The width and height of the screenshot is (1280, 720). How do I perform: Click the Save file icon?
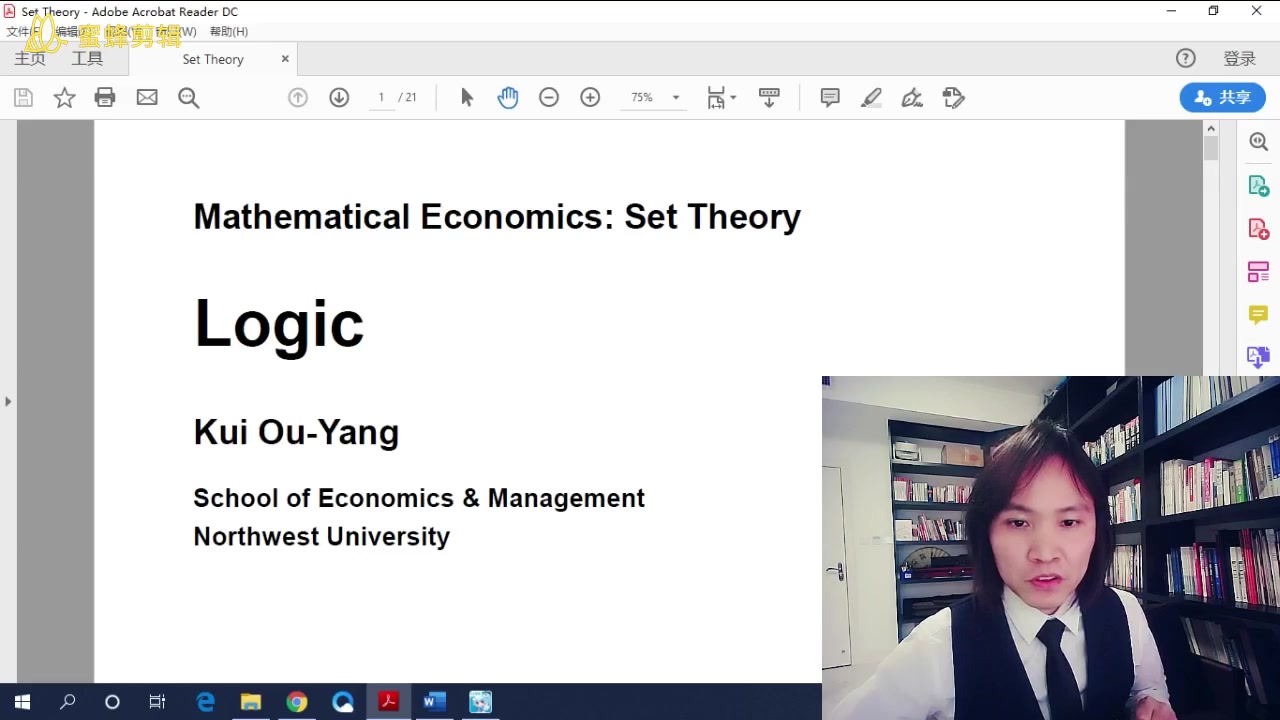pos(23,97)
